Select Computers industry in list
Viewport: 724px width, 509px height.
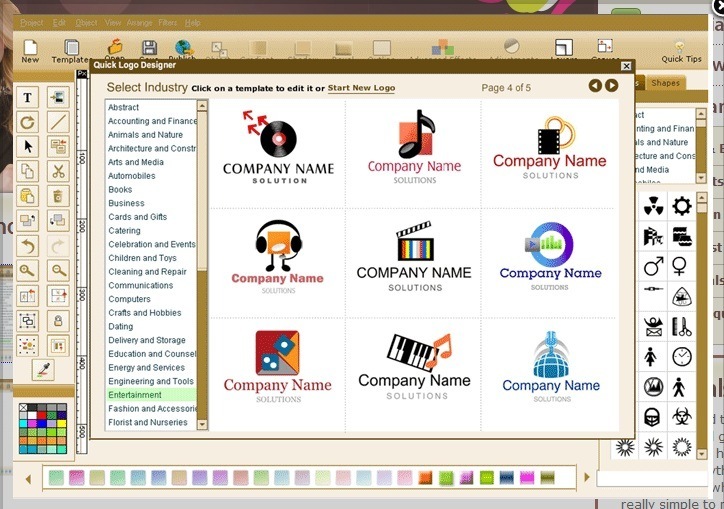click(x=151, y=299)
